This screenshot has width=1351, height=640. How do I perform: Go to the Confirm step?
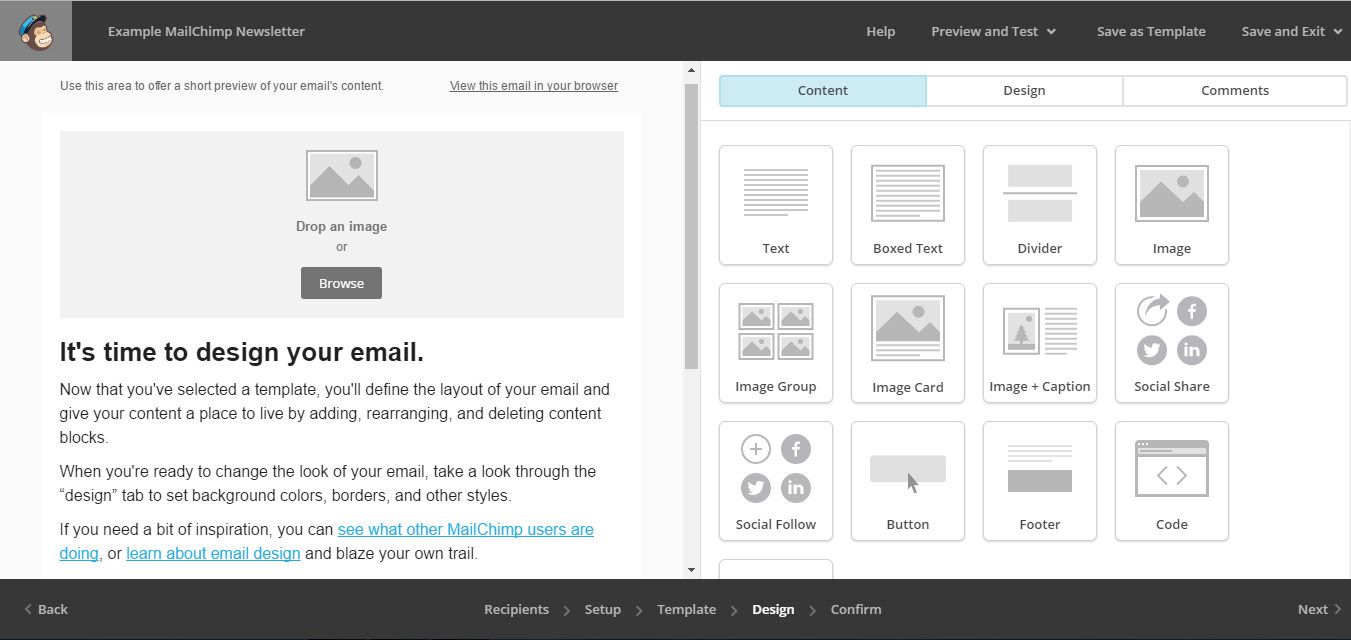[856, 609]
